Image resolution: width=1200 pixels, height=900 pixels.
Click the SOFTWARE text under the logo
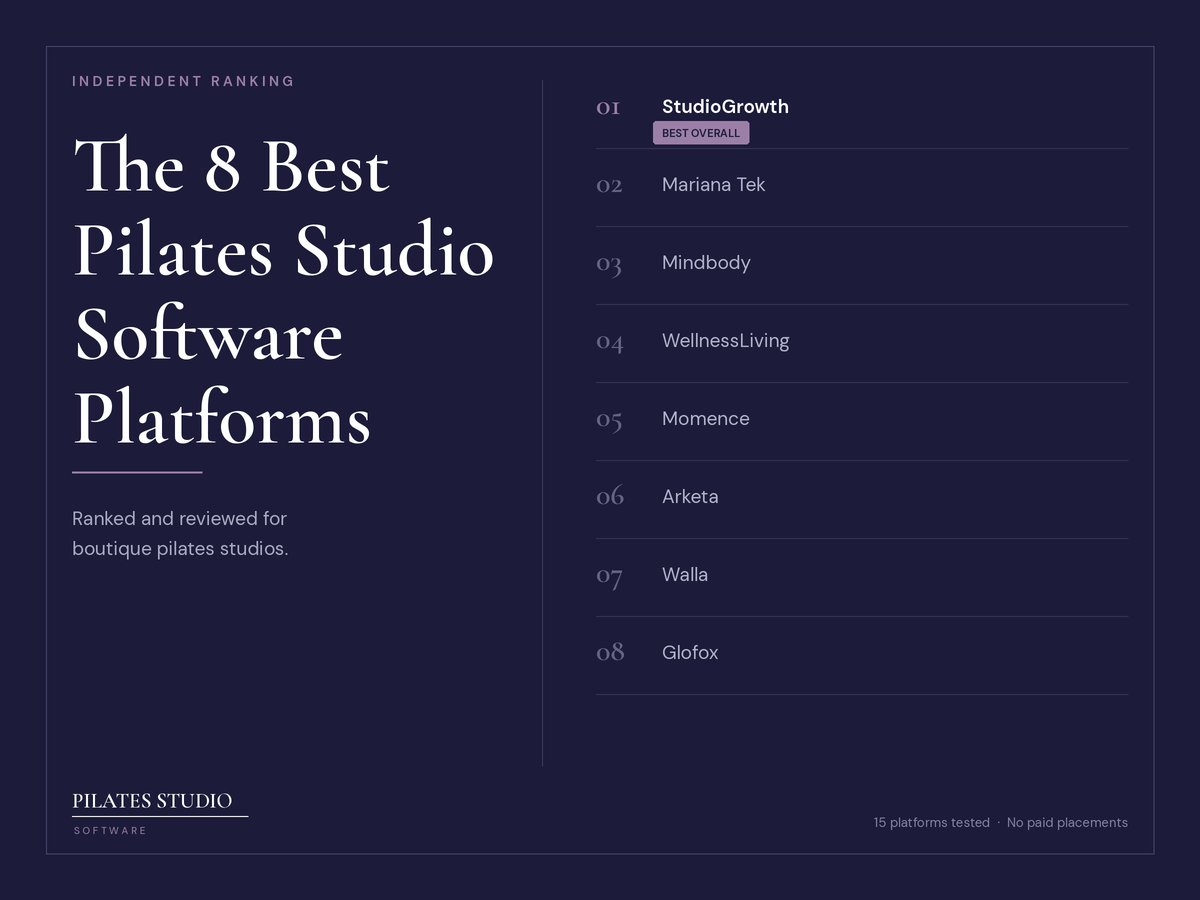(x=110, y=831)
